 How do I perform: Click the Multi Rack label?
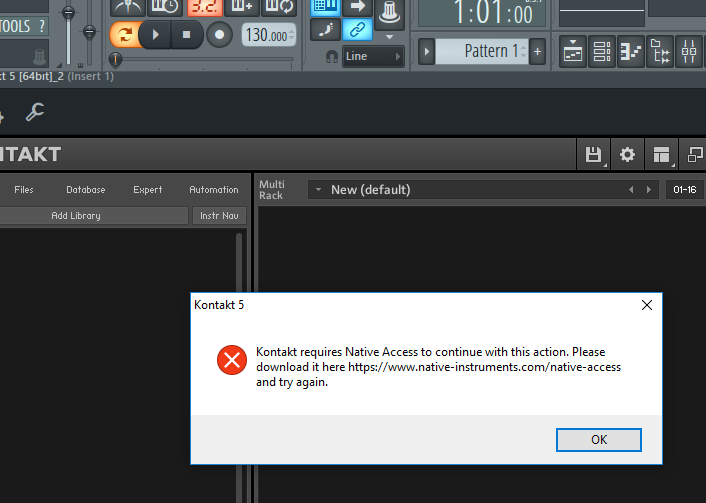coord(272,190)
